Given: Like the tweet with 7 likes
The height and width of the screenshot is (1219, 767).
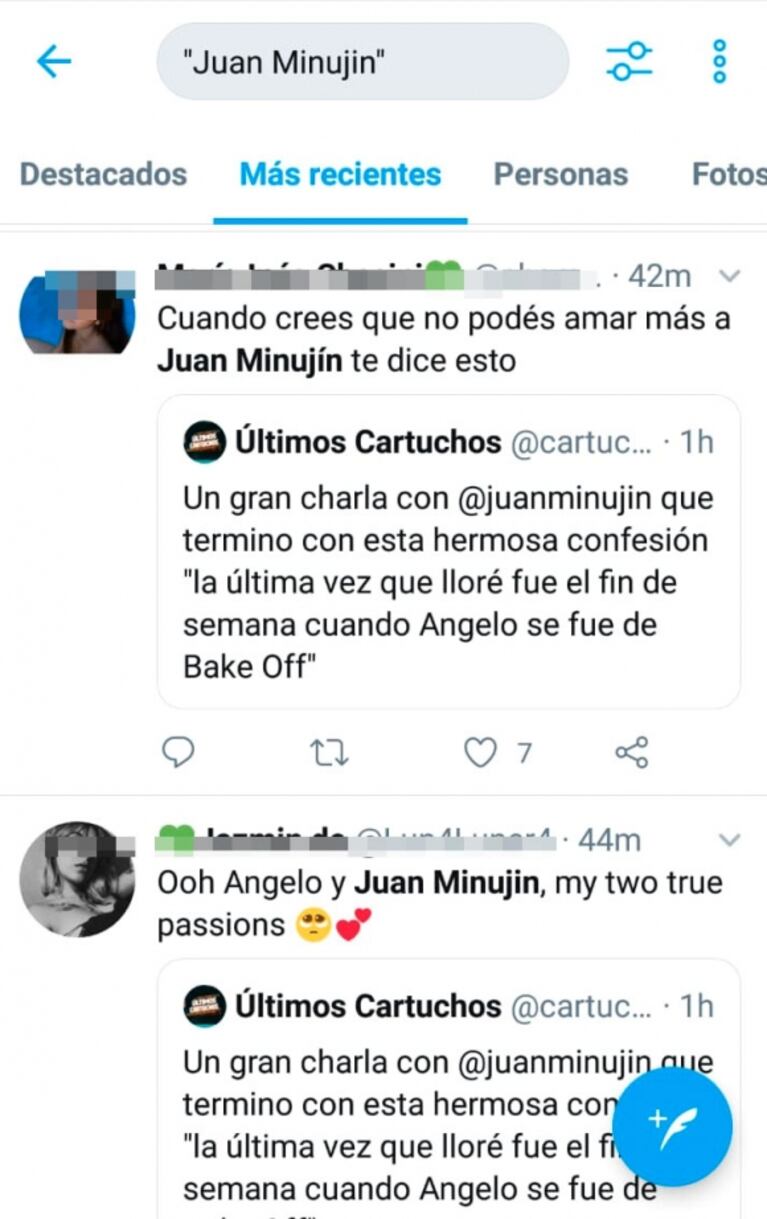Looking at the screenshot, I should (x=481, y=752).
